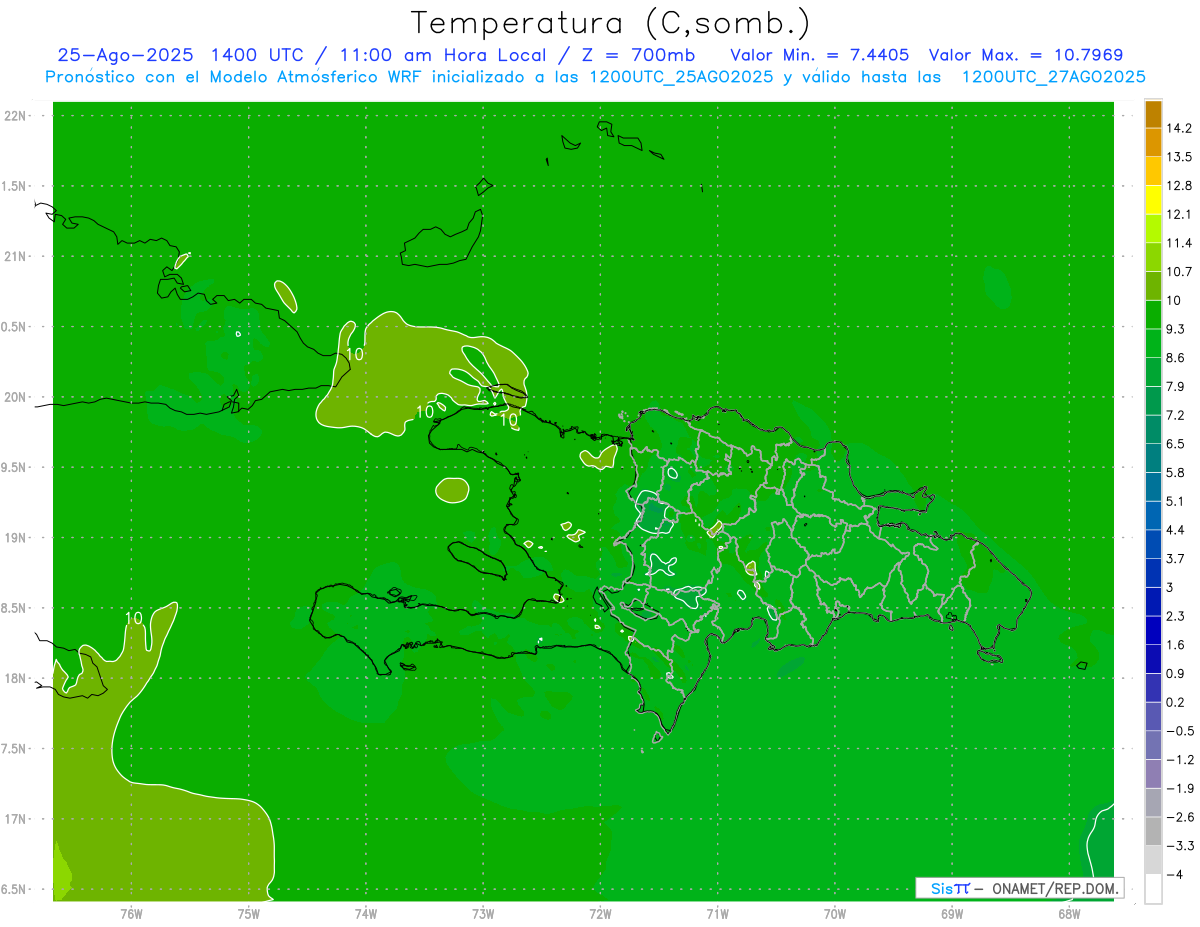Select the "Z = 700mb" level text
Image resolution: width=1200 pixels, height=927 pixels.
pos(633,56)
